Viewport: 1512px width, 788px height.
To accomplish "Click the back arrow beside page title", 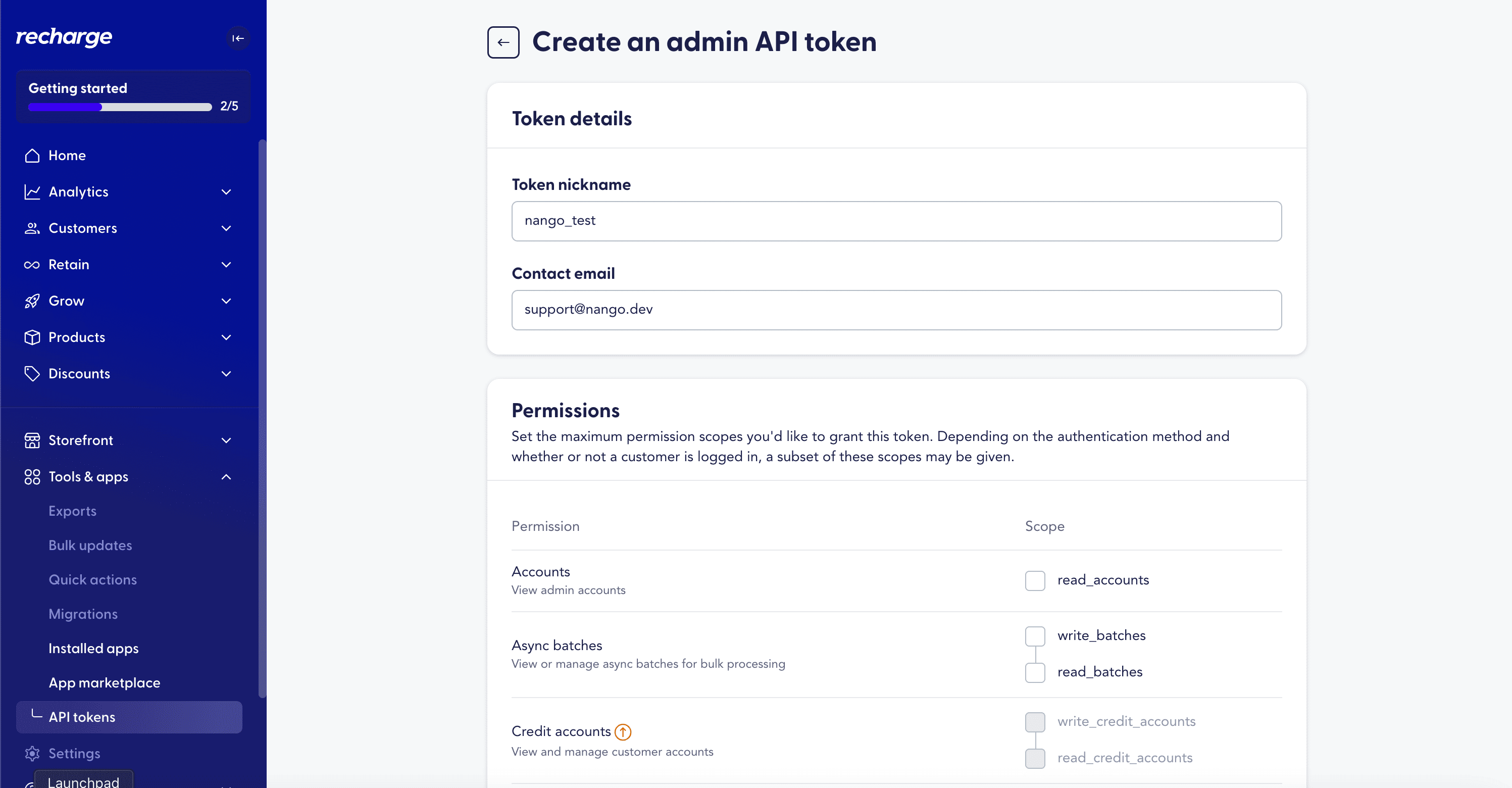I will [x=503, y=42].
